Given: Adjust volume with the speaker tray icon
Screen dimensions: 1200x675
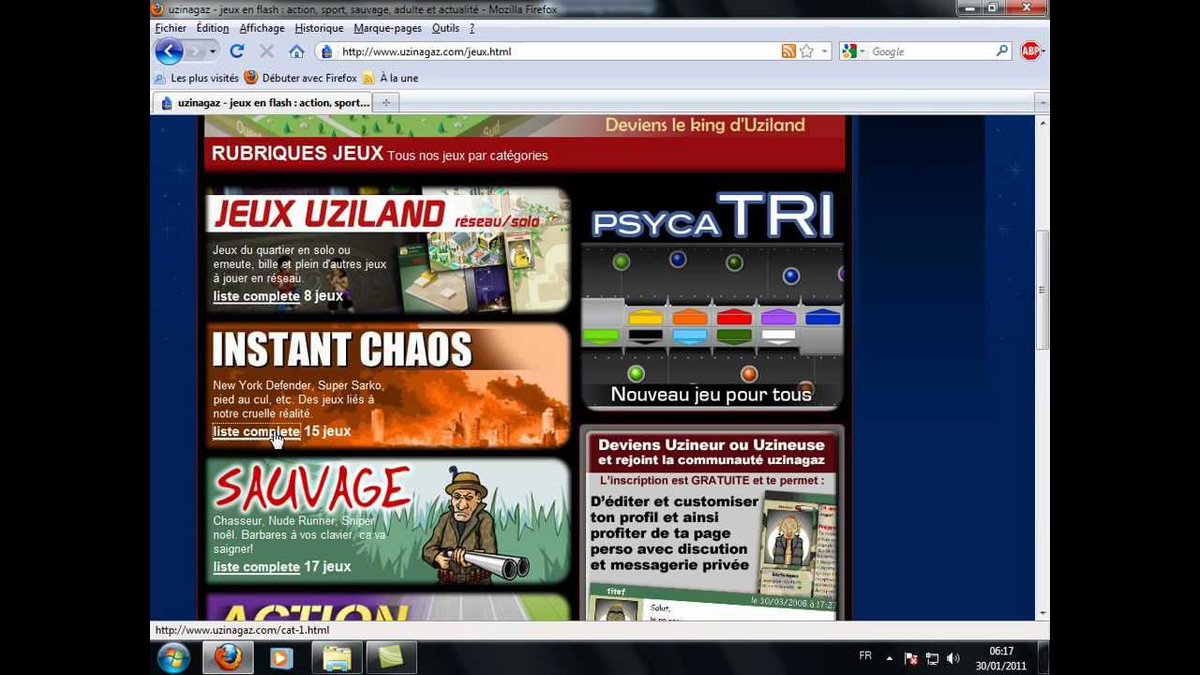Looking at the screenshot, I should 953,658.
